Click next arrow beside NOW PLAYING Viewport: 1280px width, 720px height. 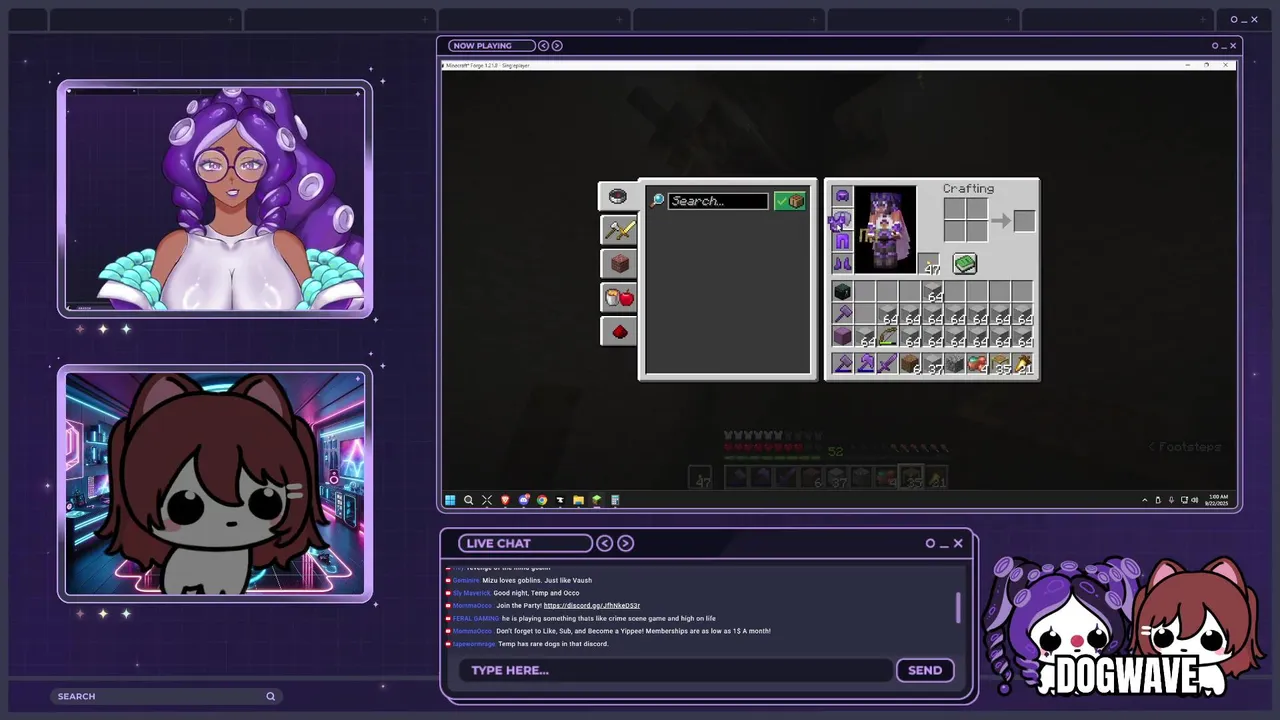pyautogui.click(x=557, y=45)
